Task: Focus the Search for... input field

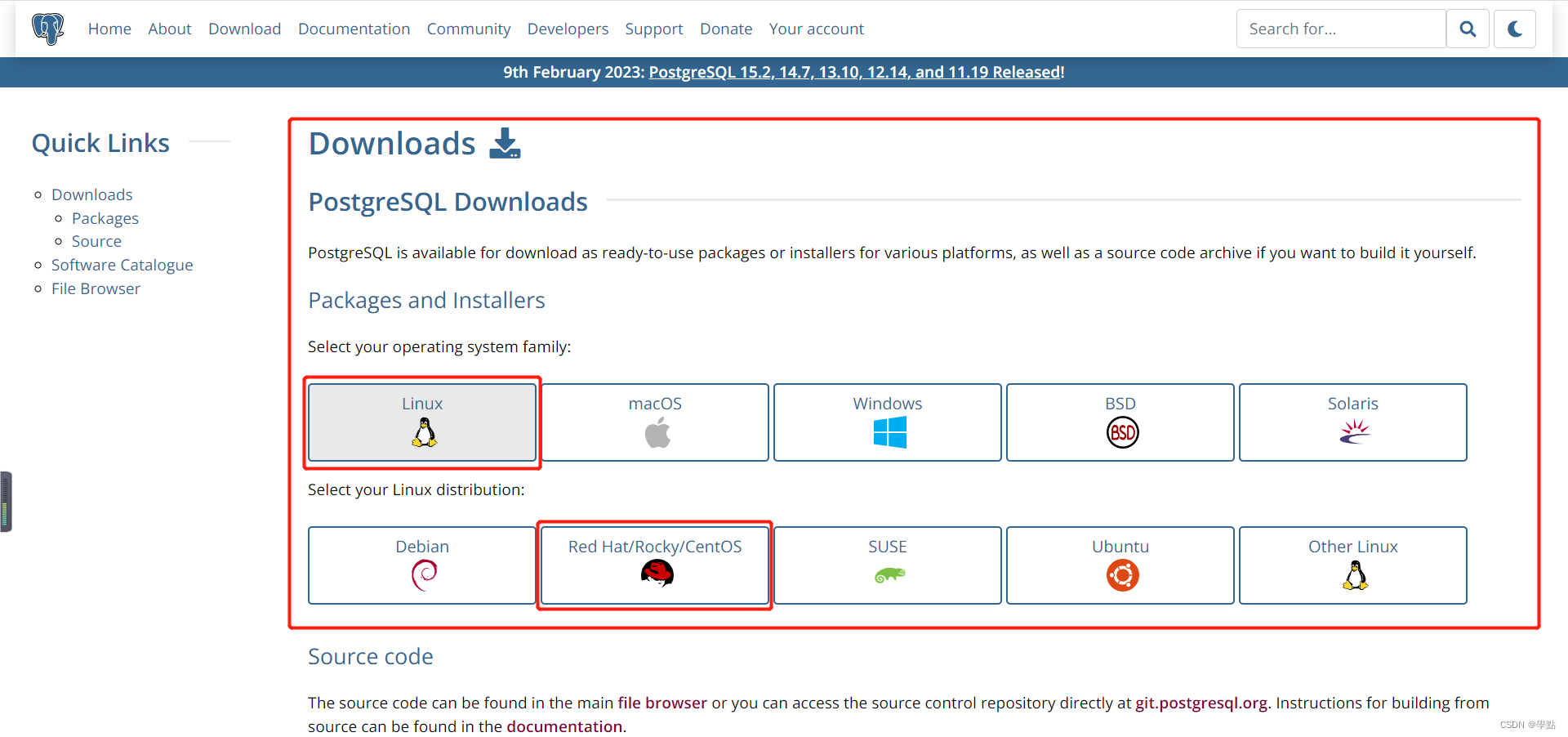Action: pos(1341,29)
